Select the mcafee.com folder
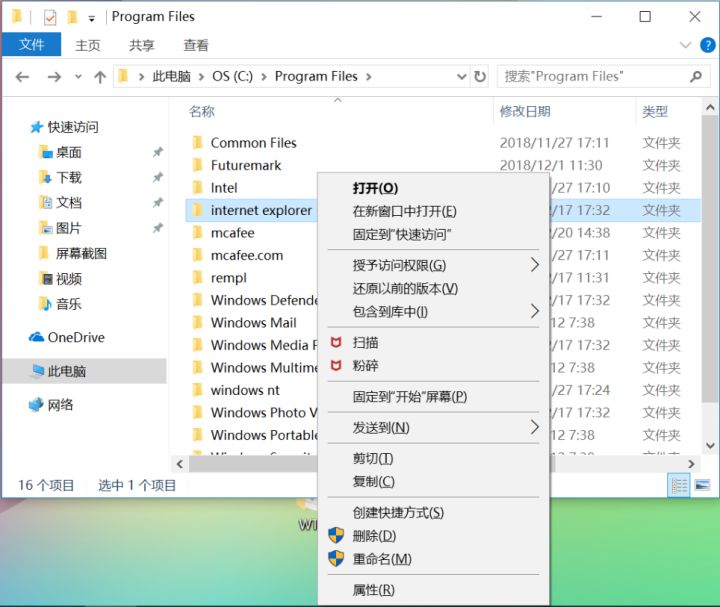Image resolution: width=720 pixels, height=607 pixels. tap(247, 255)
